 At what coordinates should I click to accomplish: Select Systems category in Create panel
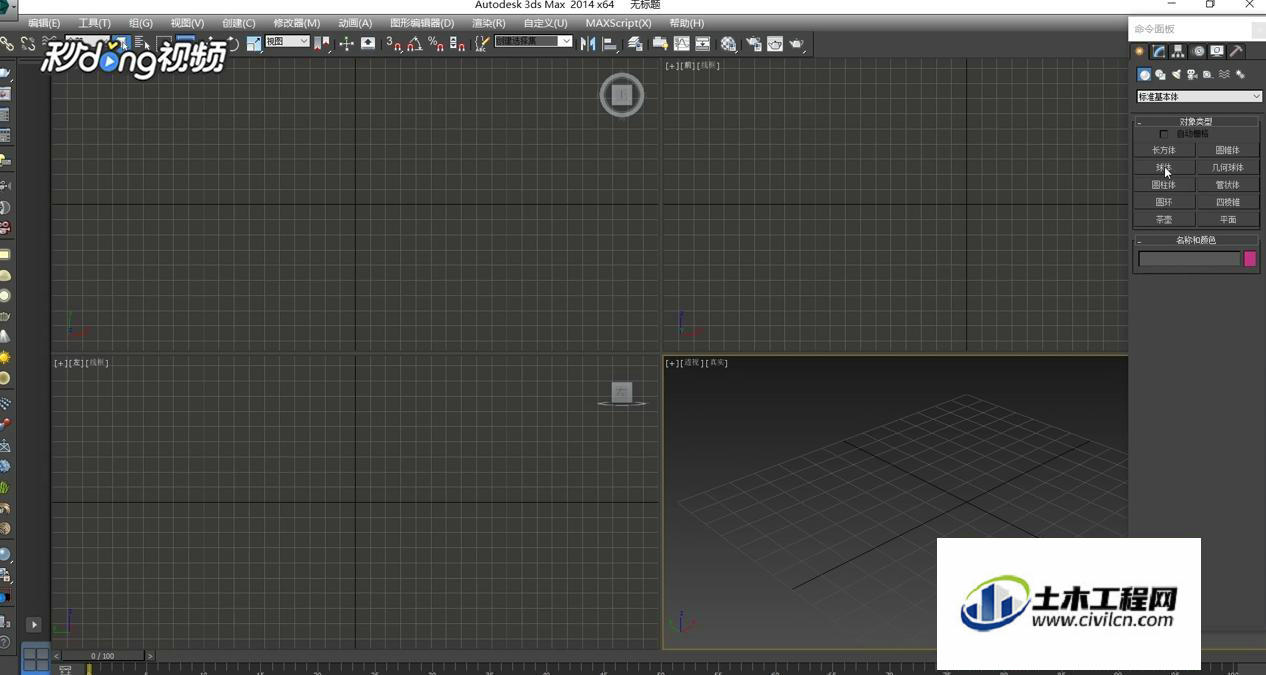1240,74
